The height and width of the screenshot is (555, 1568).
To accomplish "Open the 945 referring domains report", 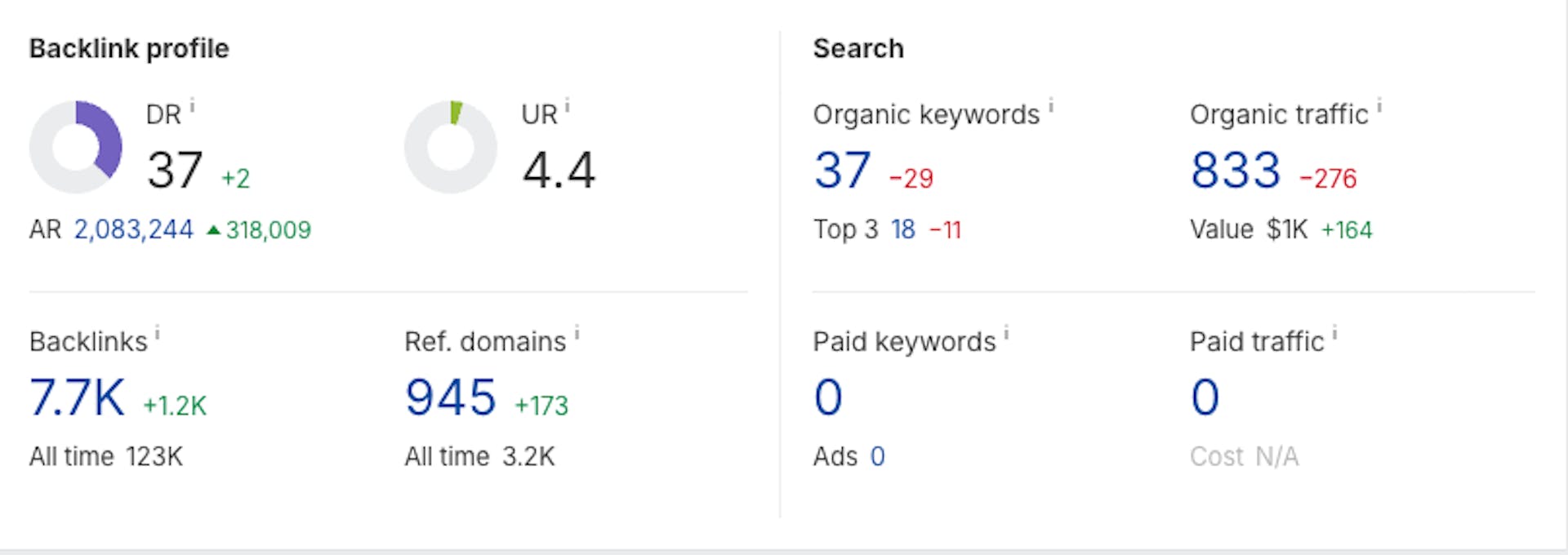I will (x=451, y=397).
